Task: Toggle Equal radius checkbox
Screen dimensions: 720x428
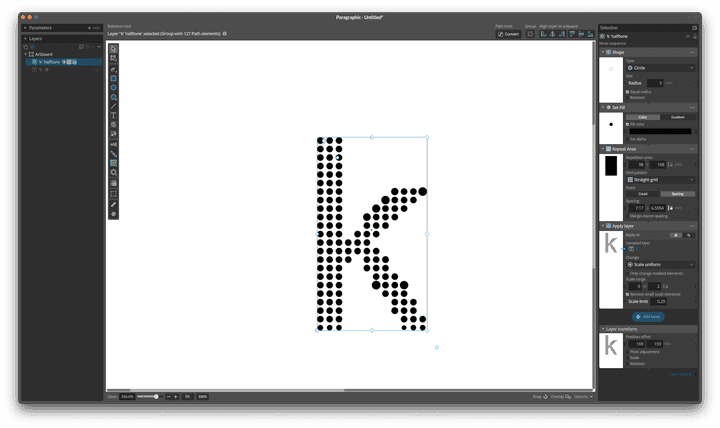Action: (x=627, y=92)
